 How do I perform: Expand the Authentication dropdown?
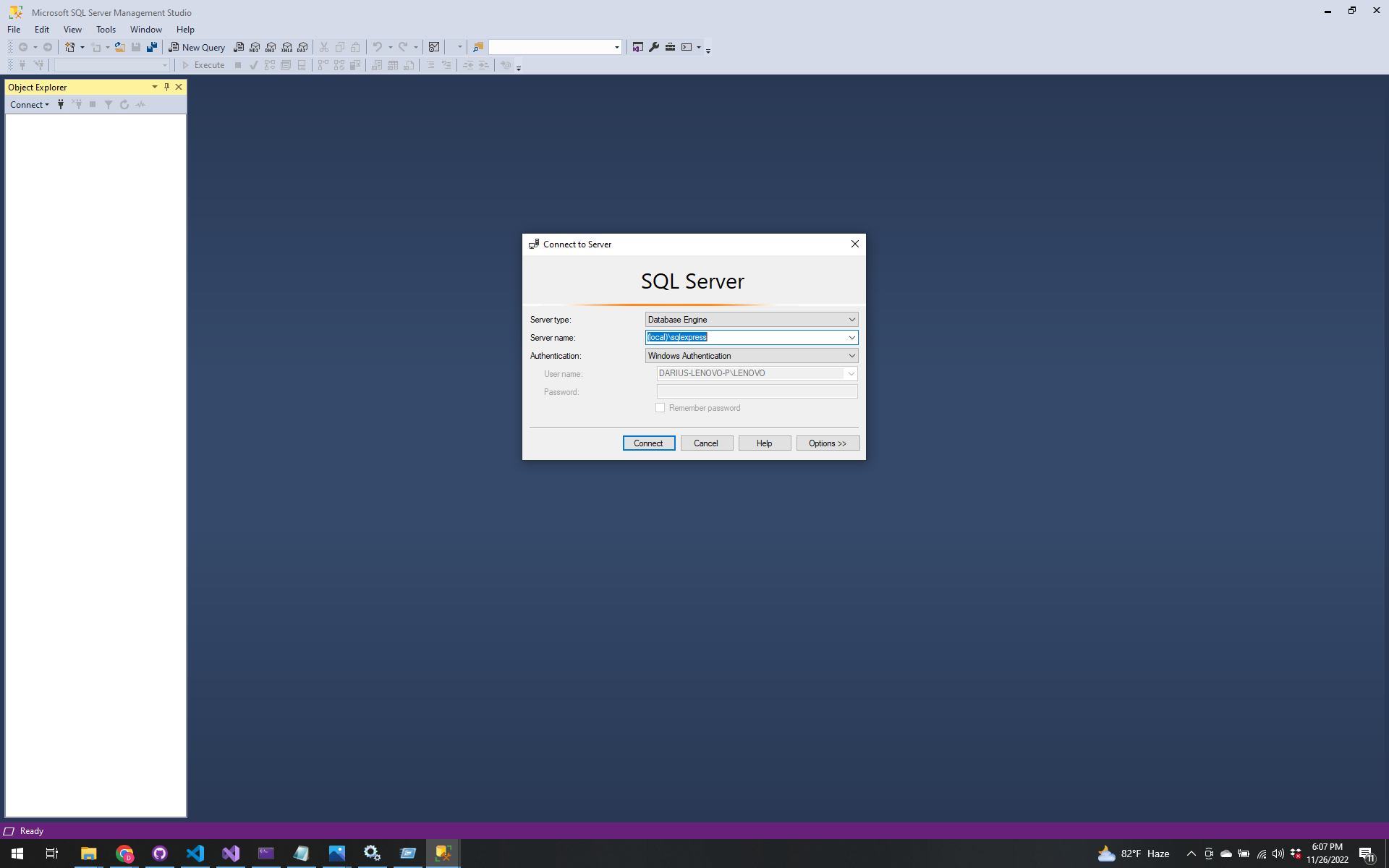pos(851,355)
